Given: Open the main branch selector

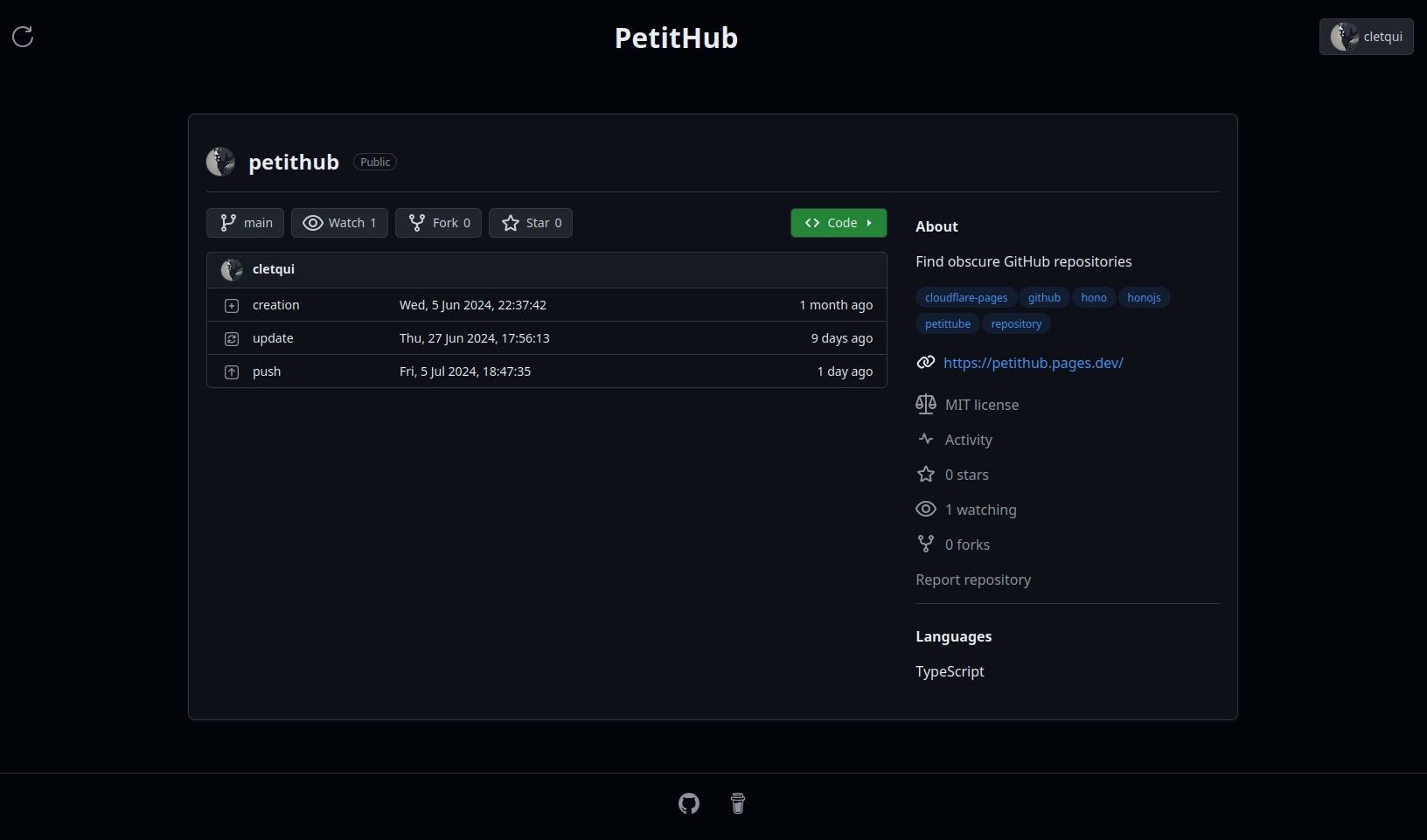Looking at the screenshot, I should pos(245,223).
